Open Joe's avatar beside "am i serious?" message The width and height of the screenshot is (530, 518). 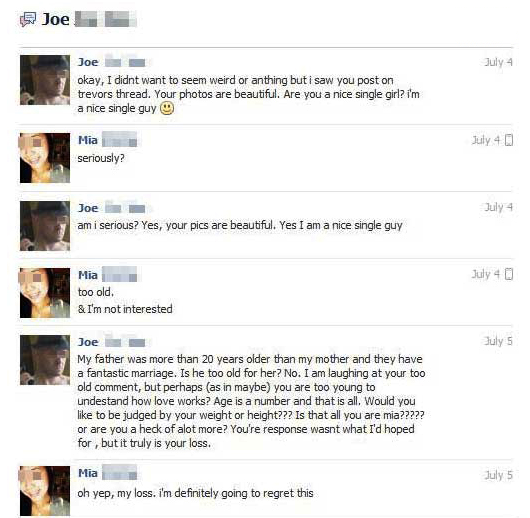pyautogui.click(x=45, y=226)
